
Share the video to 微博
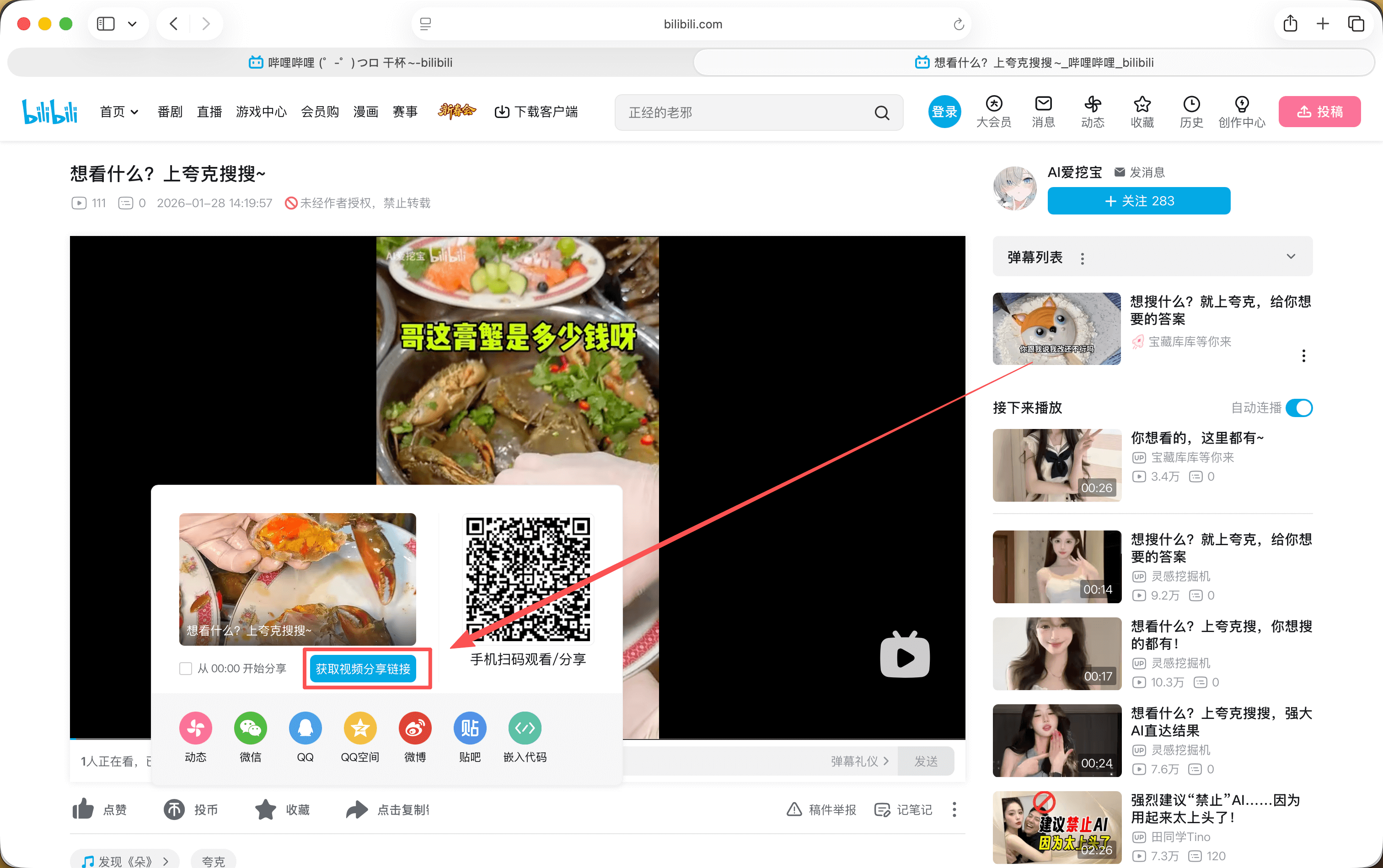coord(414,728)
